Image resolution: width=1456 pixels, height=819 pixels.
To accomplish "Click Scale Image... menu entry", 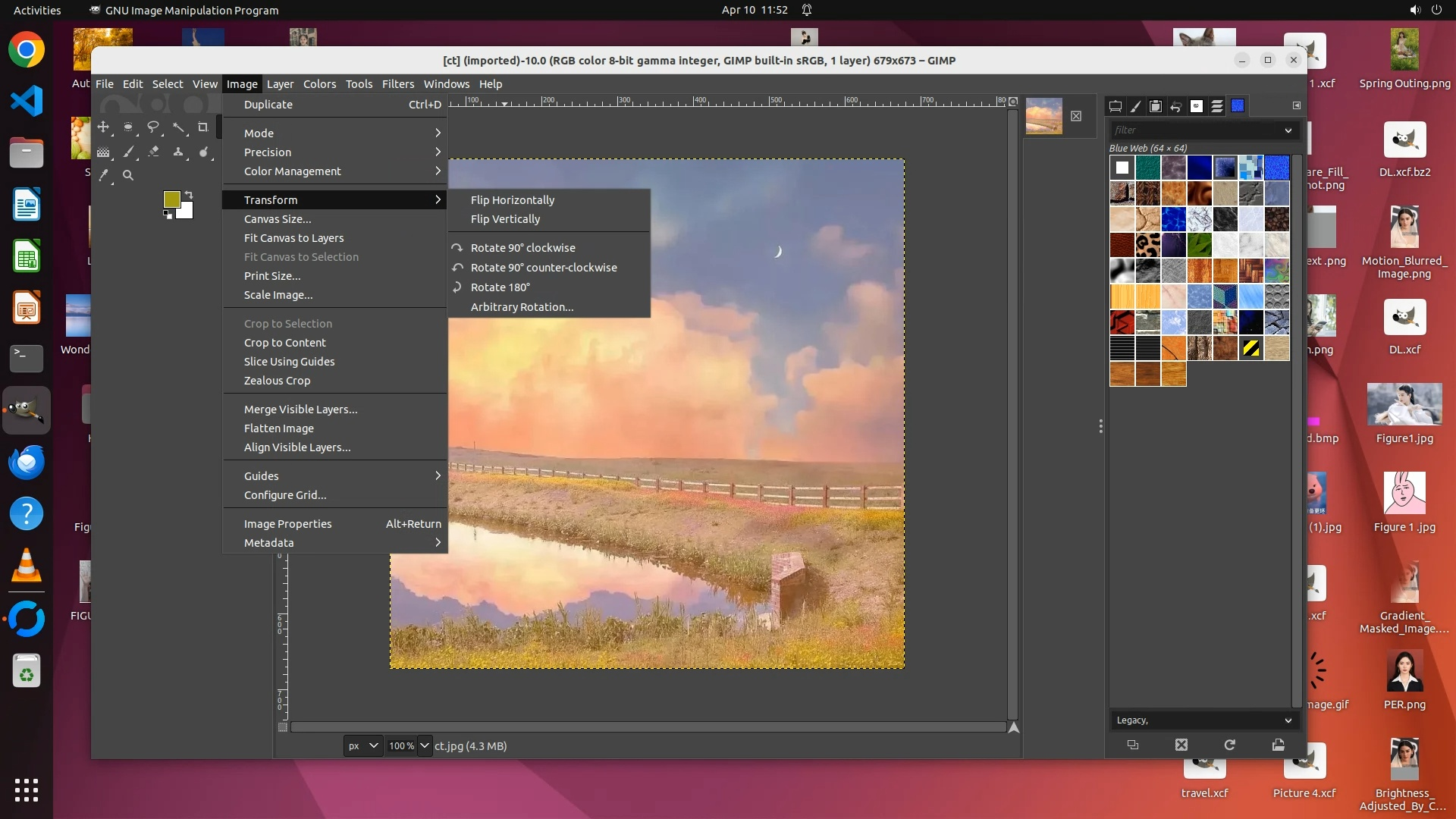I will [x=278, y=295].
